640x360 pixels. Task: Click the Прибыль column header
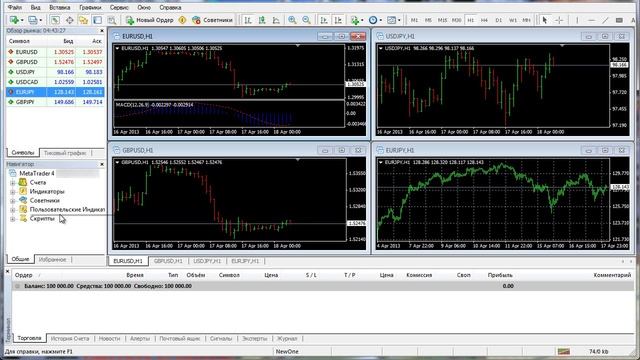click(x=500, y=275)
